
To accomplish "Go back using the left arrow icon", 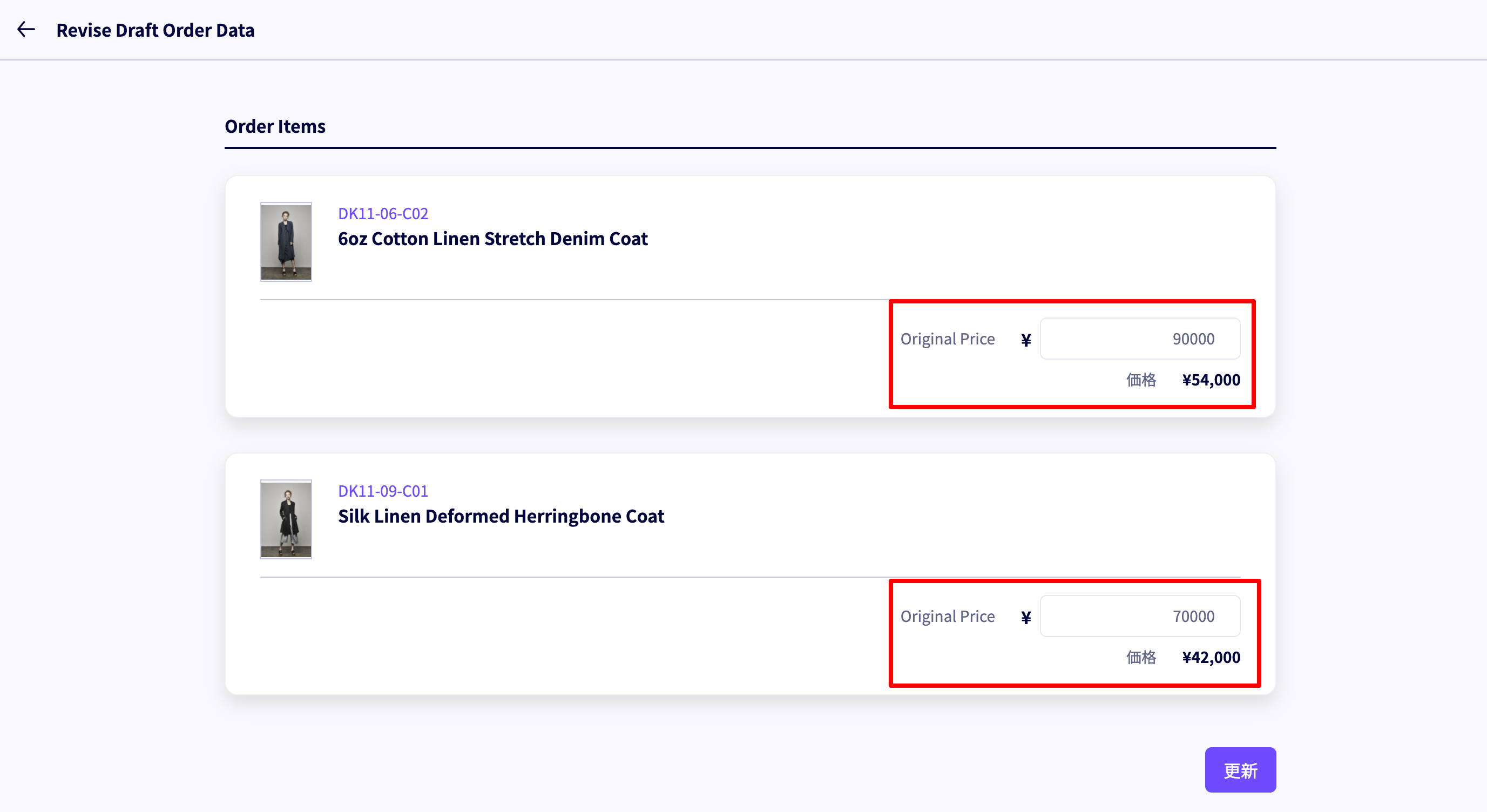I will [x=26, y=30].
